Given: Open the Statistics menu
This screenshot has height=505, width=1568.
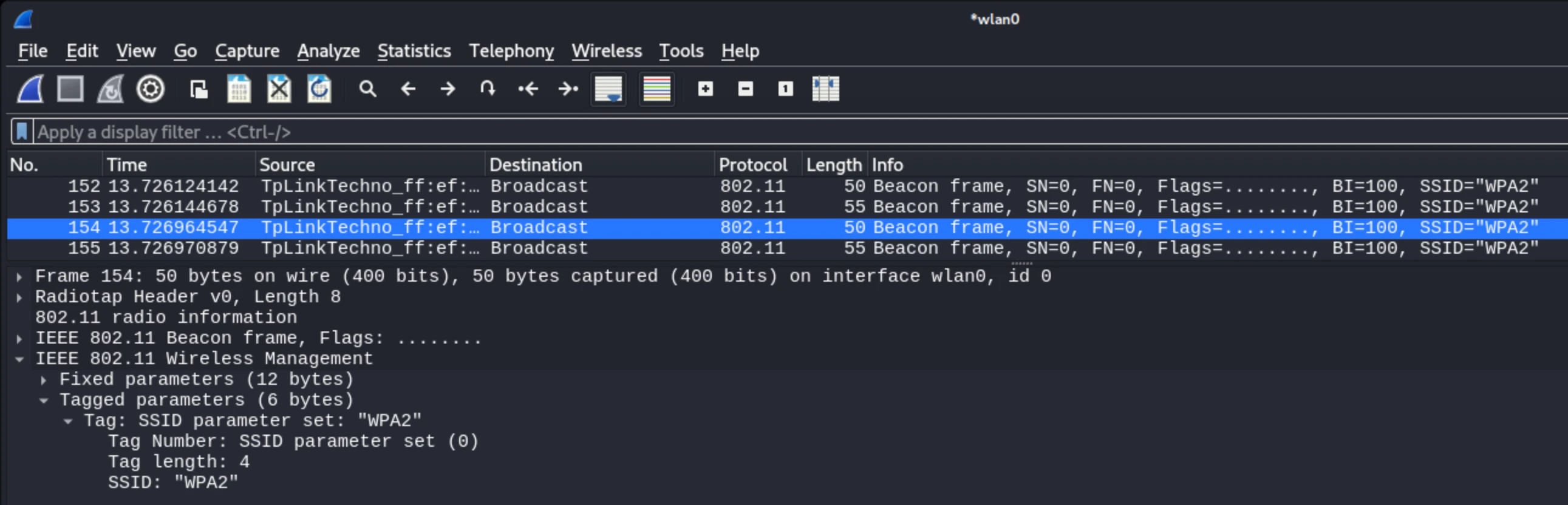Looking at the screenshot, I should click(414, 51).
